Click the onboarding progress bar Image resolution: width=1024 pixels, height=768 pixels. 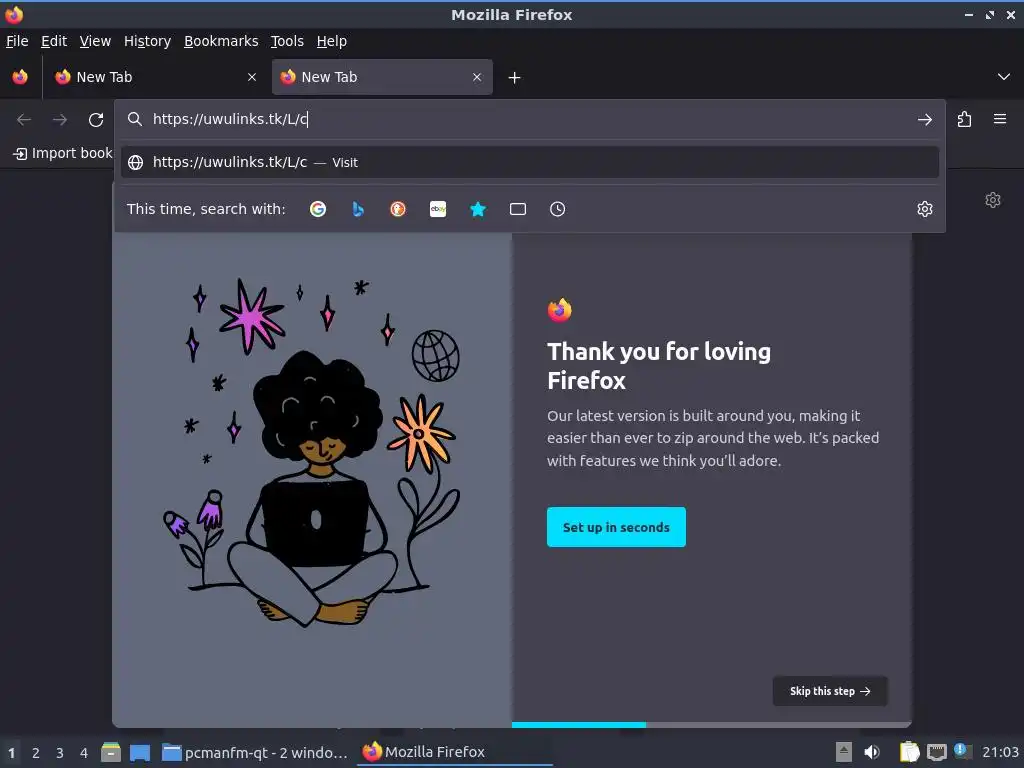click(712, 725)
